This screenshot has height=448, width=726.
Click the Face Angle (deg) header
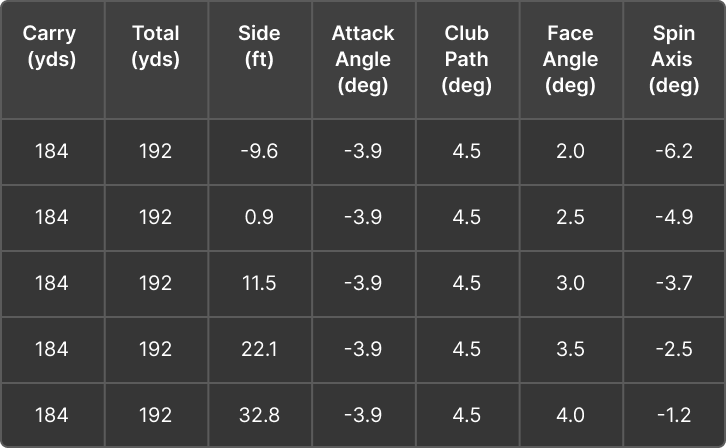click(570, 59)
